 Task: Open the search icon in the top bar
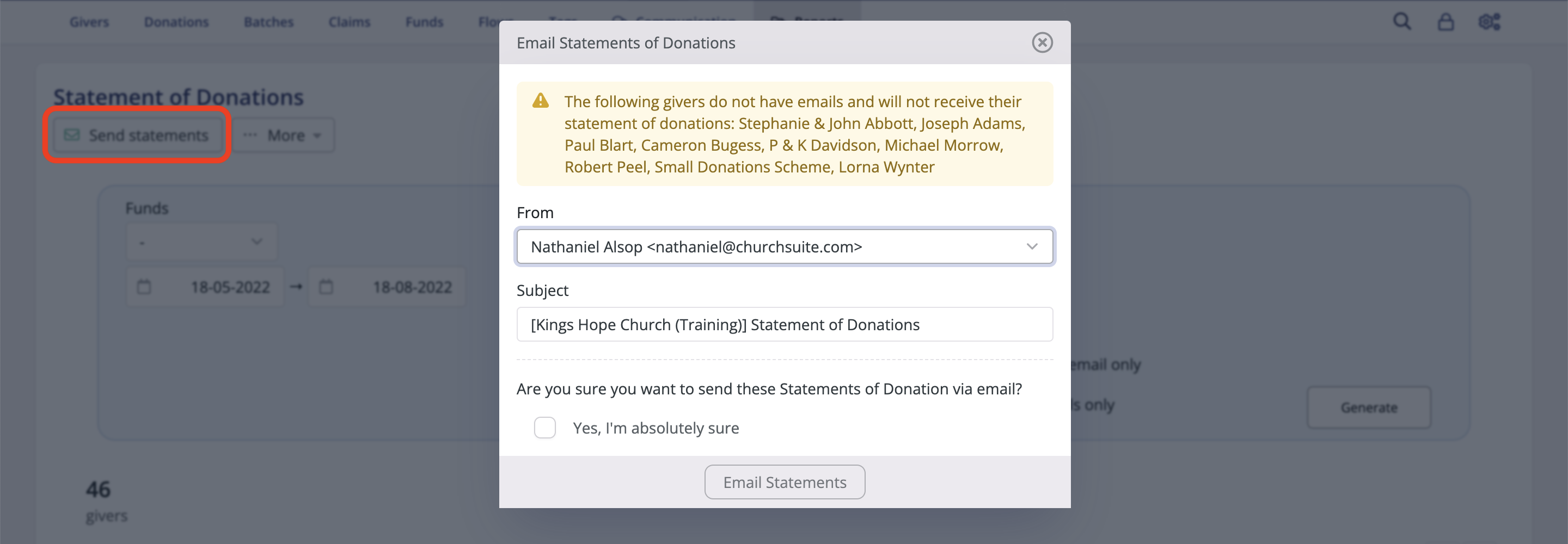[x=1401, y=21]
